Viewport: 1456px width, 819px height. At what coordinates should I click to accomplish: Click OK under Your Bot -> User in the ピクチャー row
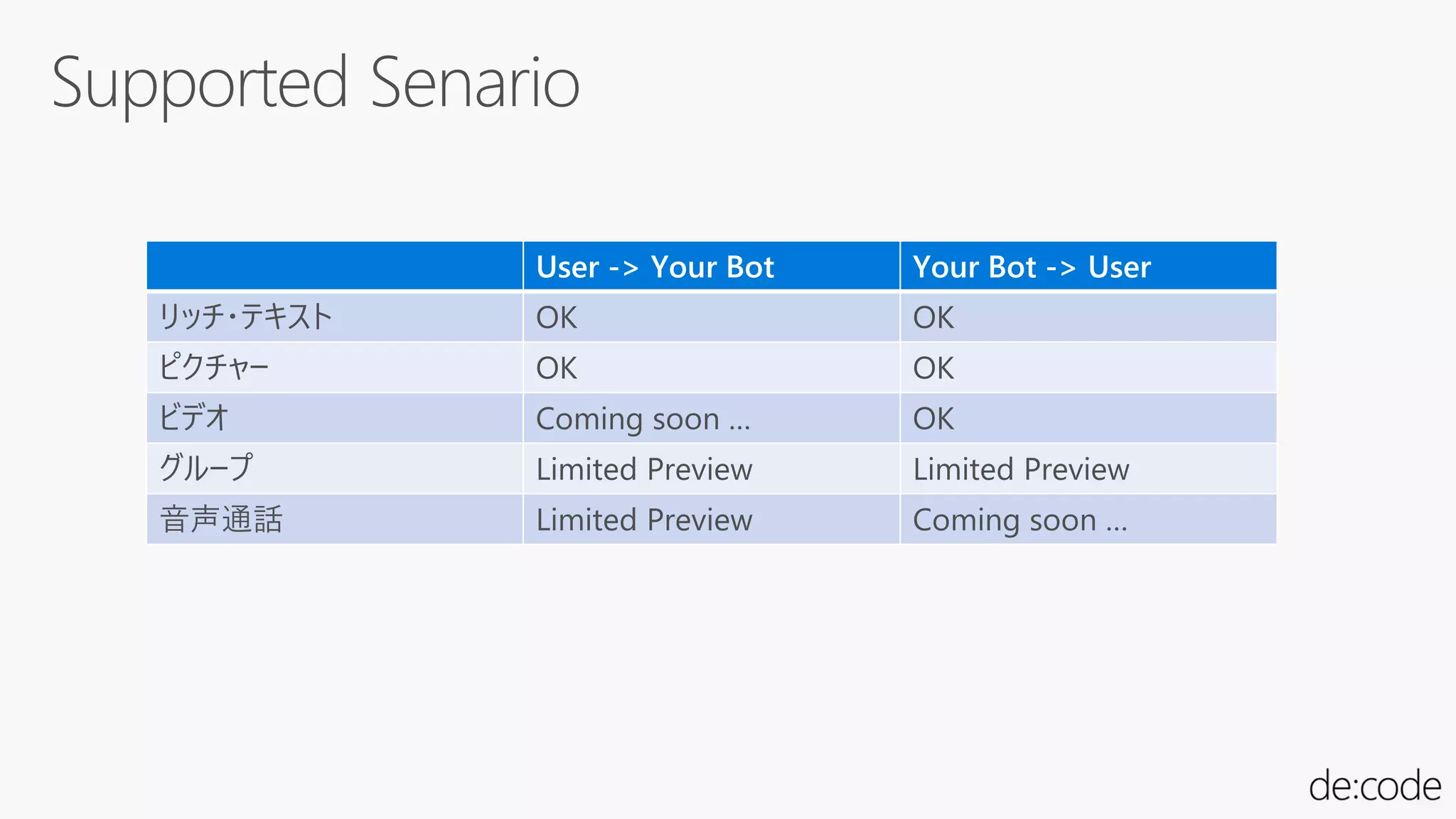coord(933,368)
